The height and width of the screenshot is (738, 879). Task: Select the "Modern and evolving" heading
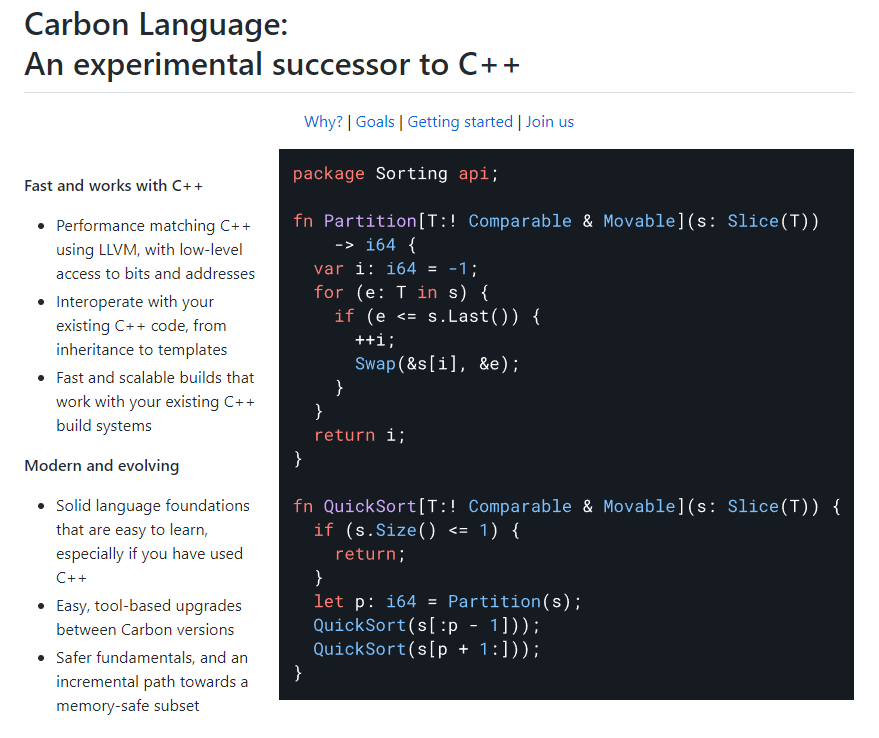pos(102,466)
